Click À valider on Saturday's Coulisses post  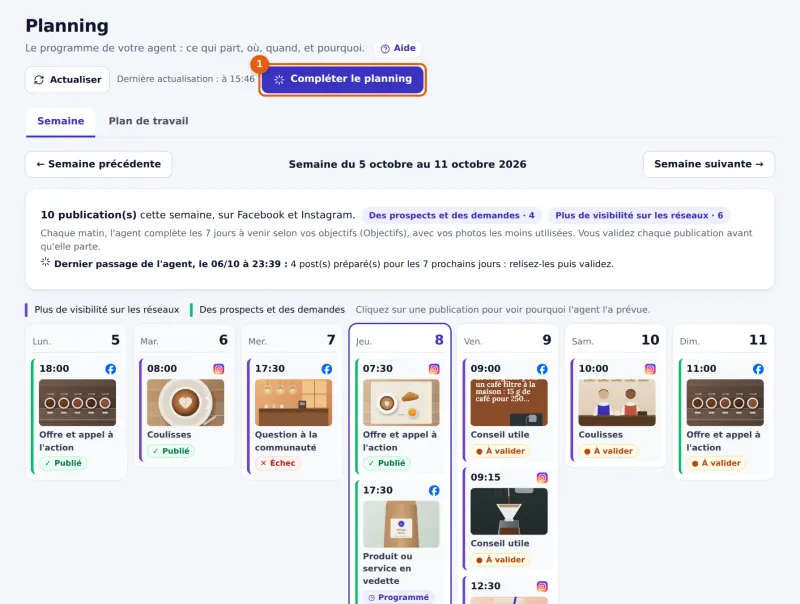608,451
